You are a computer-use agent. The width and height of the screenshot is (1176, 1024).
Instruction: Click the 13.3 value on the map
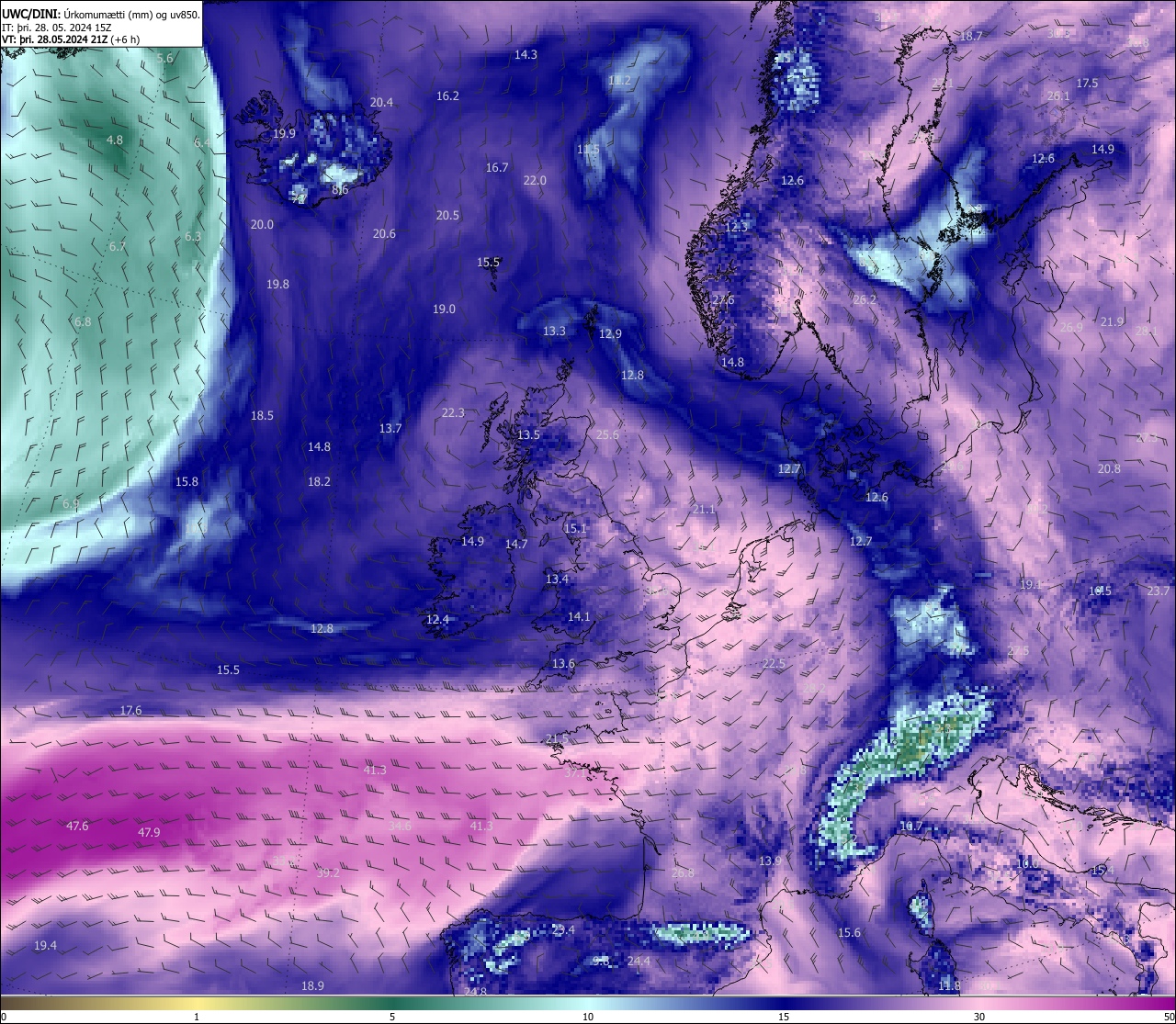tap(554, 331)
